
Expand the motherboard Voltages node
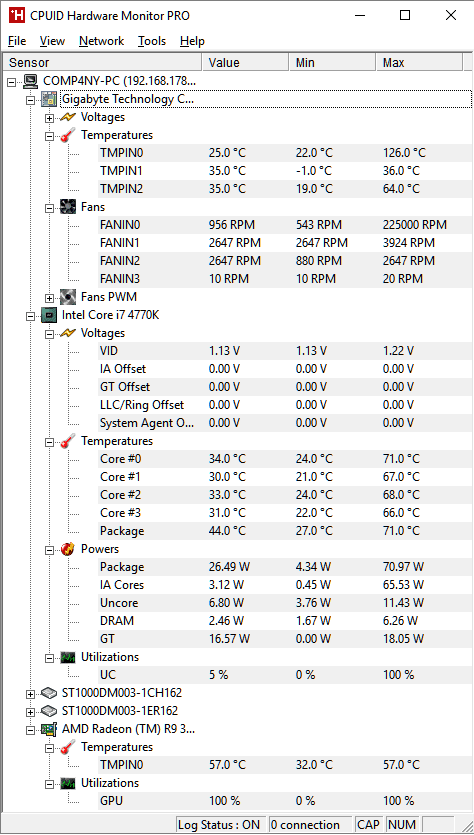pyautogui.click(x=50, y=118)
